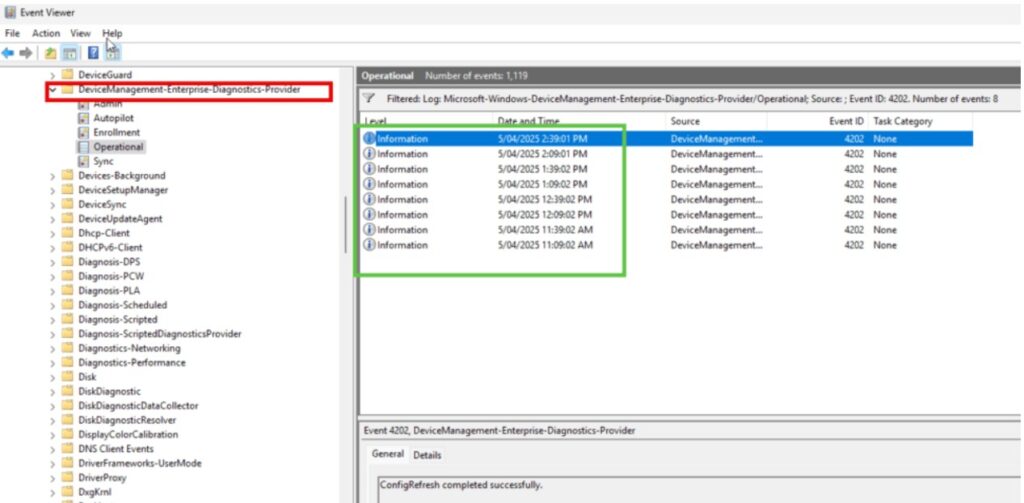Click the info icon on the 12:39:02 PM event
The height and width of the screenshot is (503, 1024).
(370, 199)
